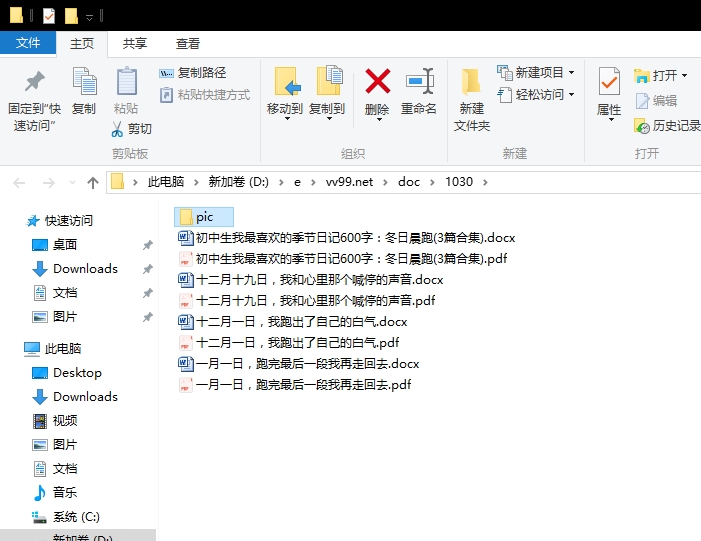
Task: Expand chevron after 1030 in path
Action: pos(485,182)
